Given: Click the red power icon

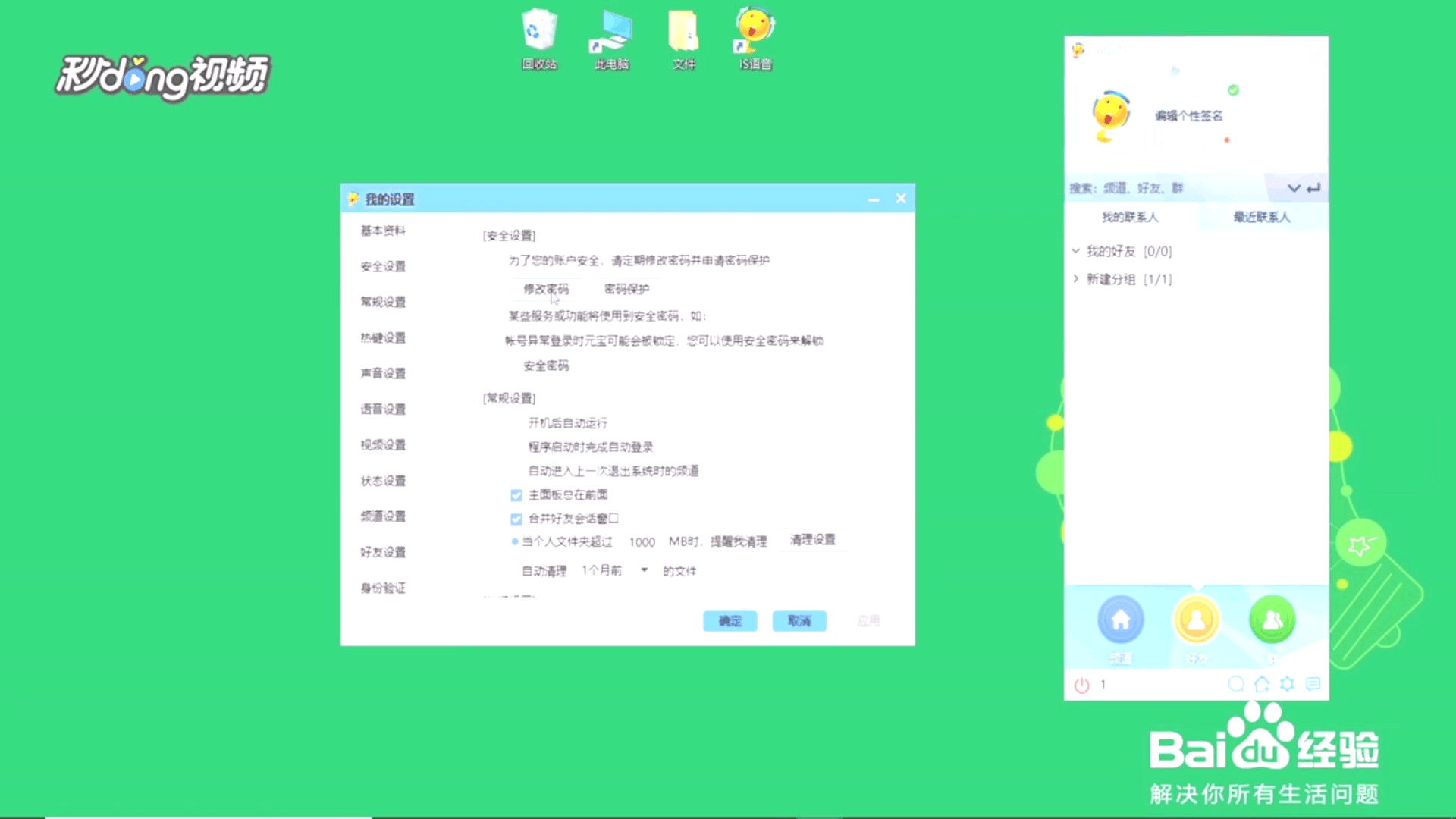Looking at the screenshot, I should tap(1081, 686).
